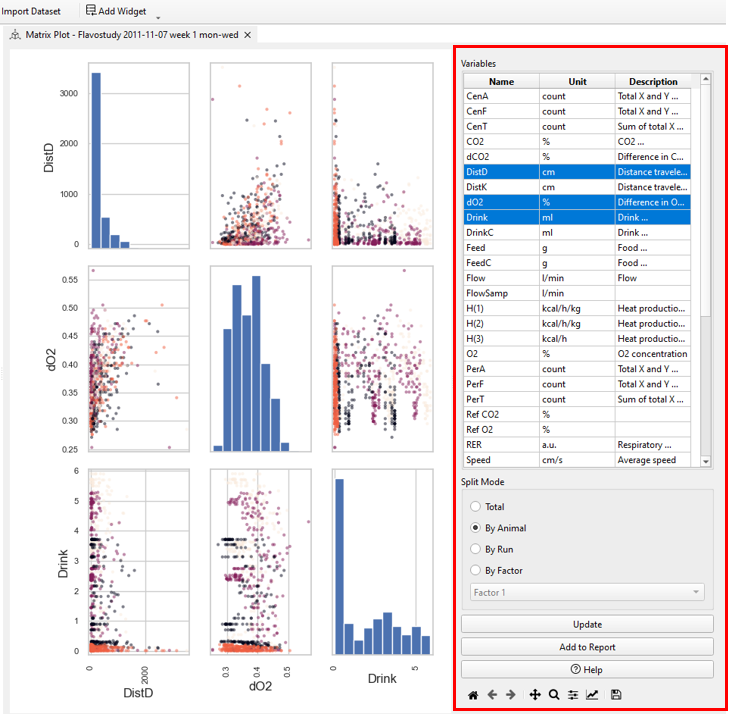Screen dimensions: 737x714
Task: Select the Ref CO2 variable row
Action: point(577,414)
